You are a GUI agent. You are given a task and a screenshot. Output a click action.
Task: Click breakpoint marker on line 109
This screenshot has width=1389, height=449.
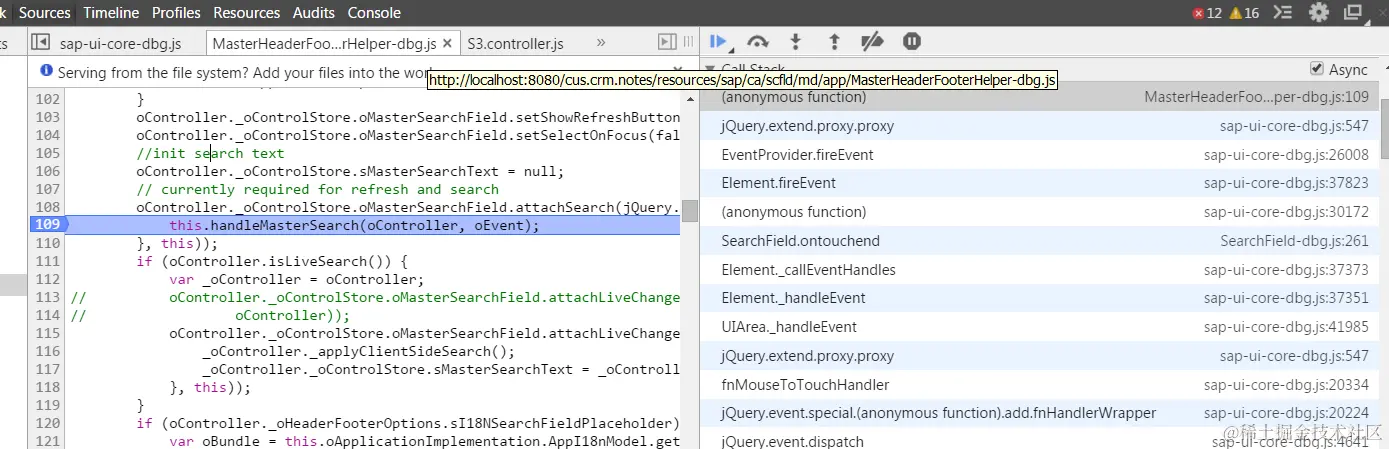(47, 225)
